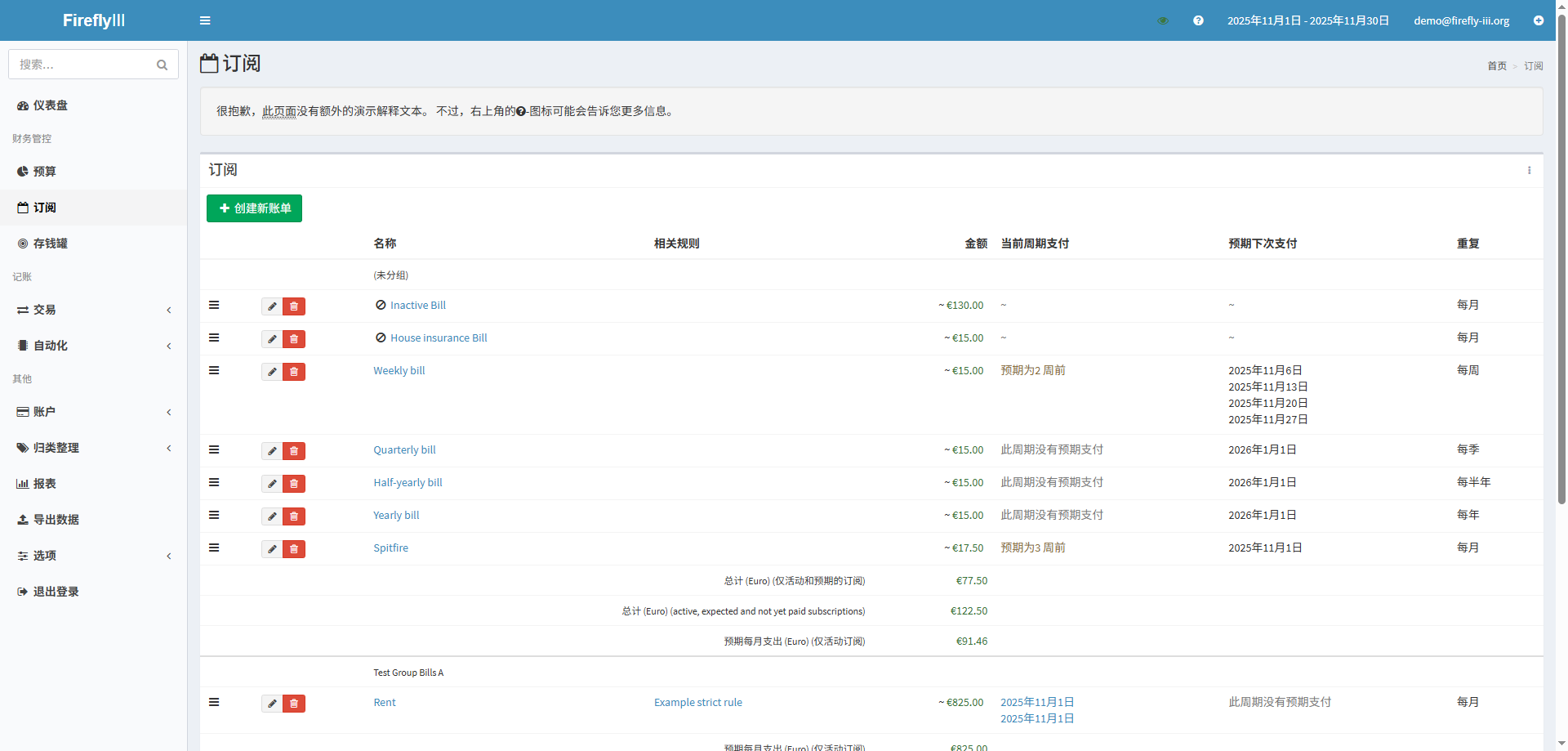Image resolution: width=1568 pixels, height=751 pixels.
Task: Click the pencil edit icon for Weekly bill
Action: coord(272,372)
